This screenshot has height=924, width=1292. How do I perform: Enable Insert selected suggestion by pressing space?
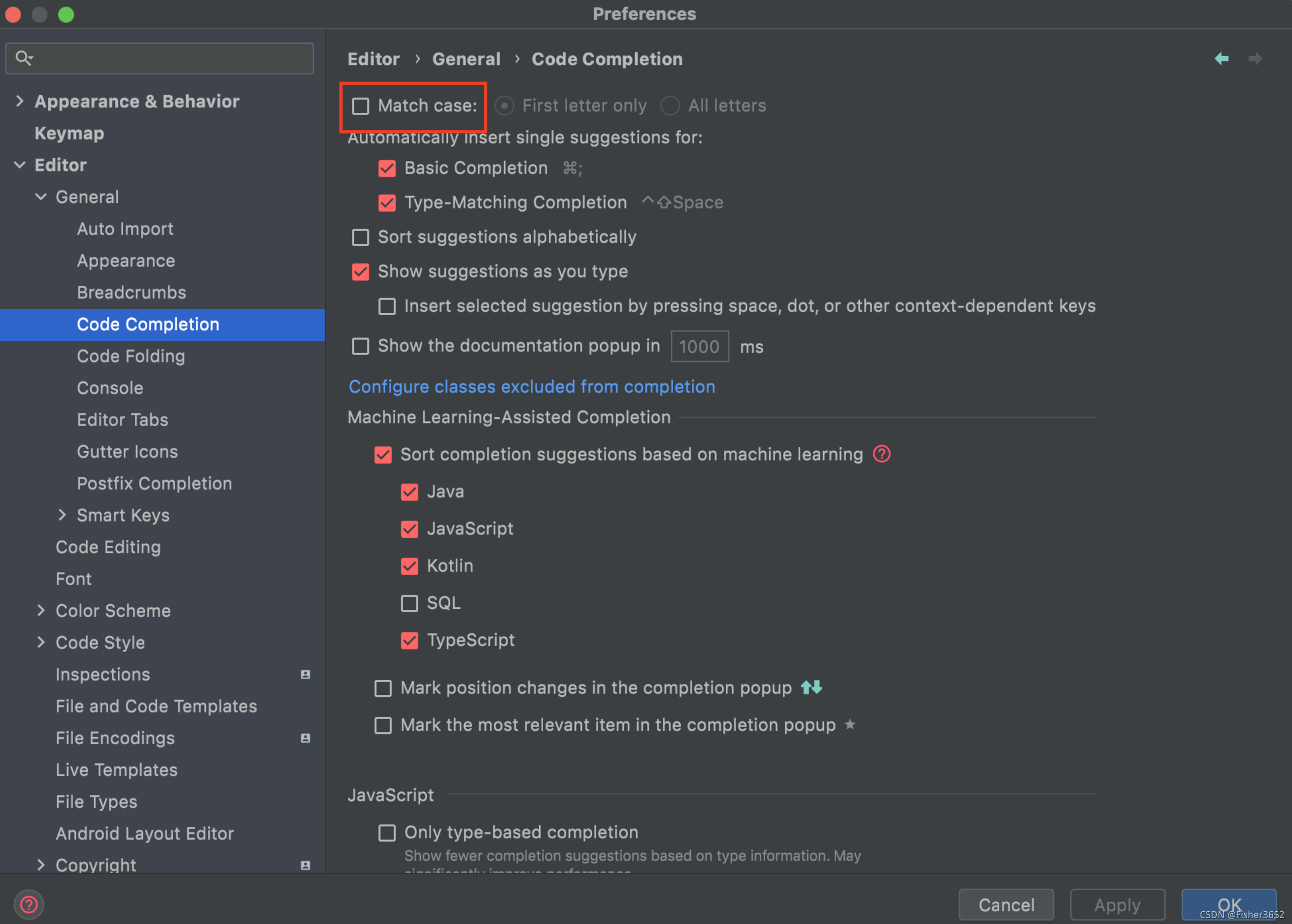(387, 307)
